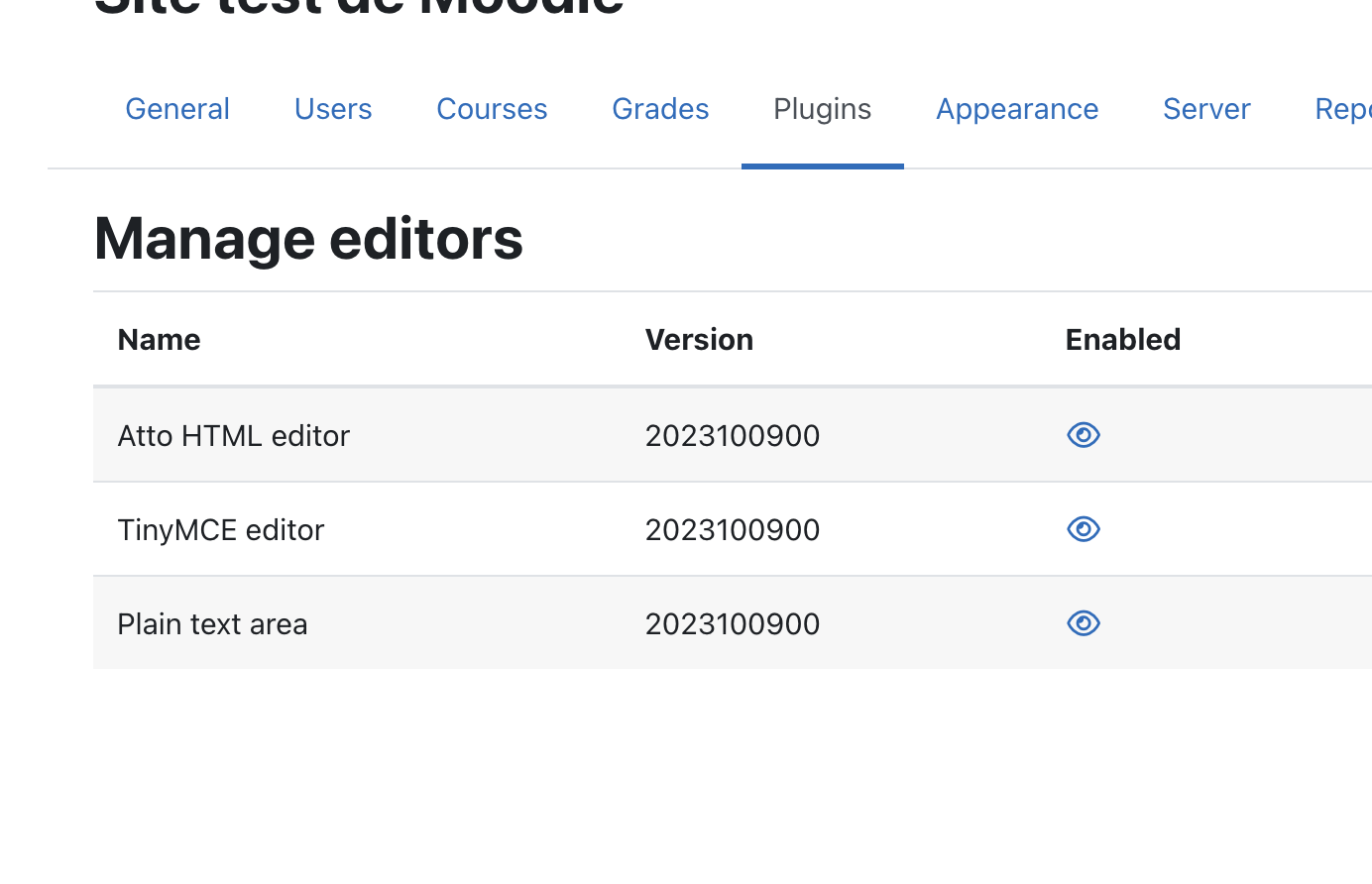Click the Atto HTML editor name
This screenshot has width=1372, height=884.
pyautogui.click(x=234, y=436)
